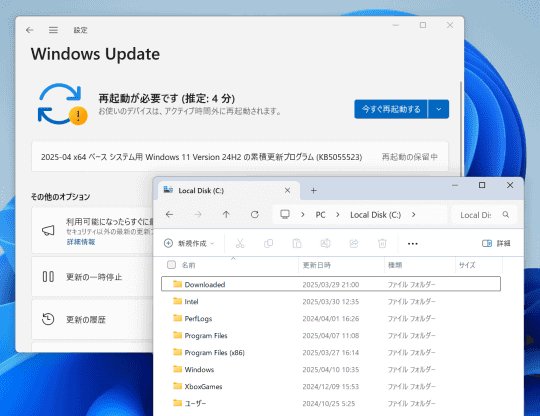Open the three-dot See more menu
The width and height of the screenshot is (540, 416).
coord(413,243)
